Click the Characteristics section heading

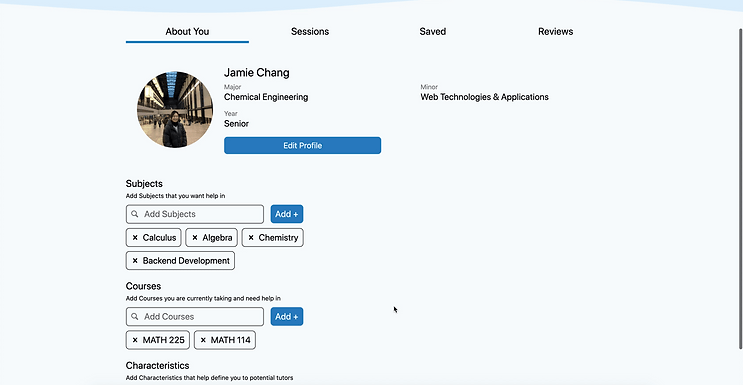[157, 366]
